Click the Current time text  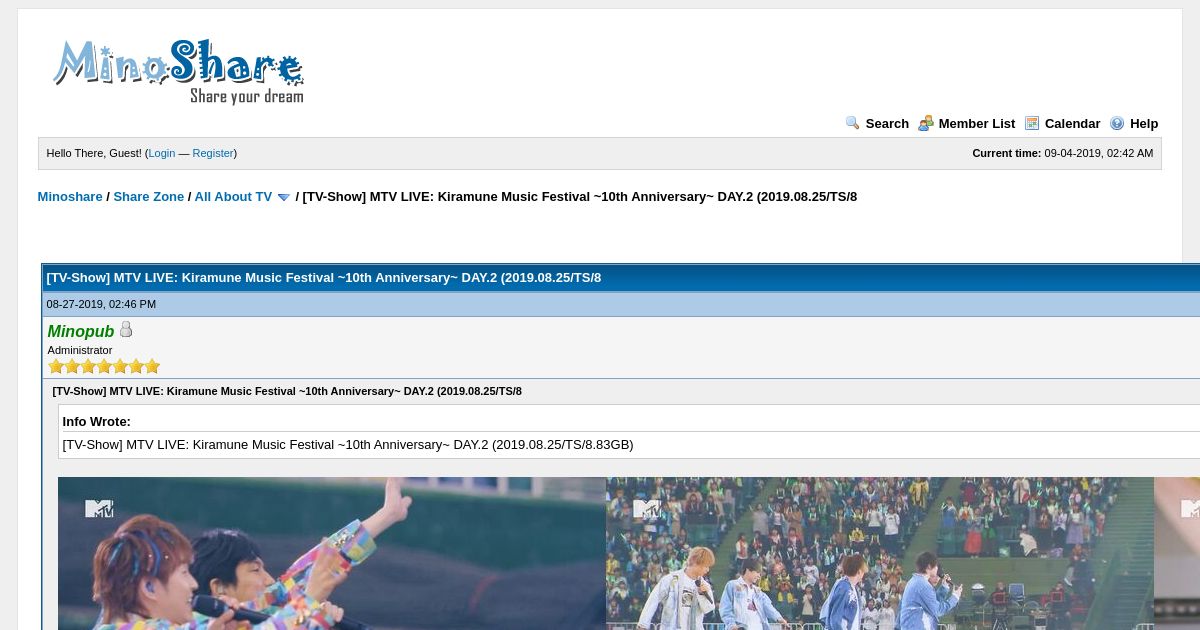click(1062, 153)
